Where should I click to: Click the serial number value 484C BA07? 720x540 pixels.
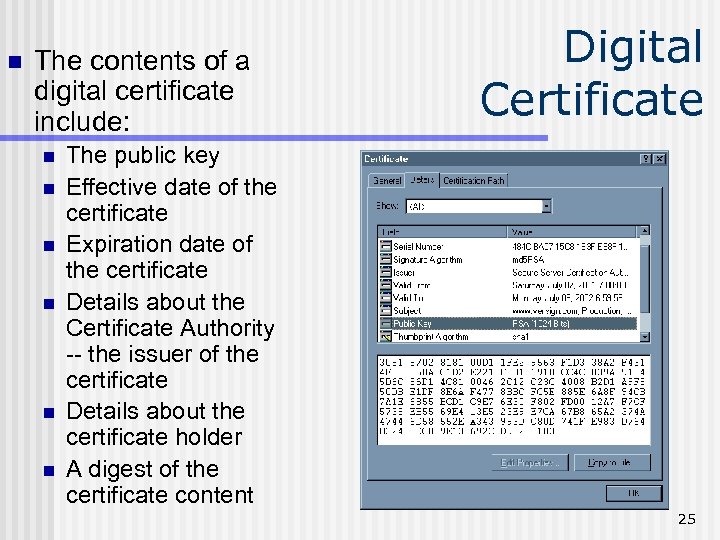(x=570, y=247)
